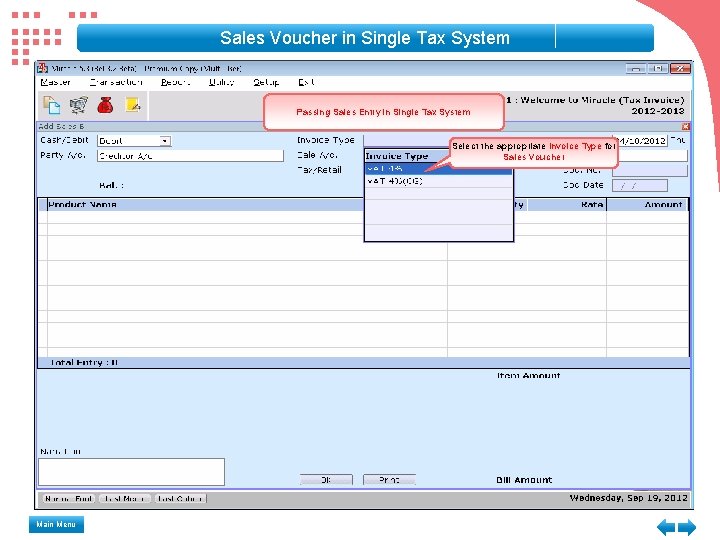Click the Invoice Type list header

[406, 156]
